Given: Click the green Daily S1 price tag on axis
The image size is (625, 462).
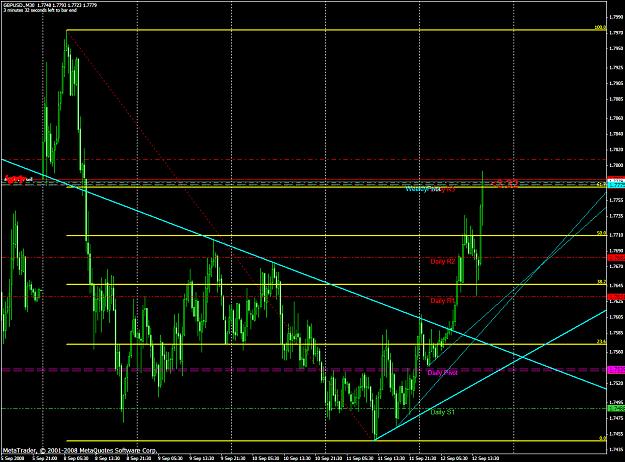Looking at the screenshot, I should pos(616,409).
